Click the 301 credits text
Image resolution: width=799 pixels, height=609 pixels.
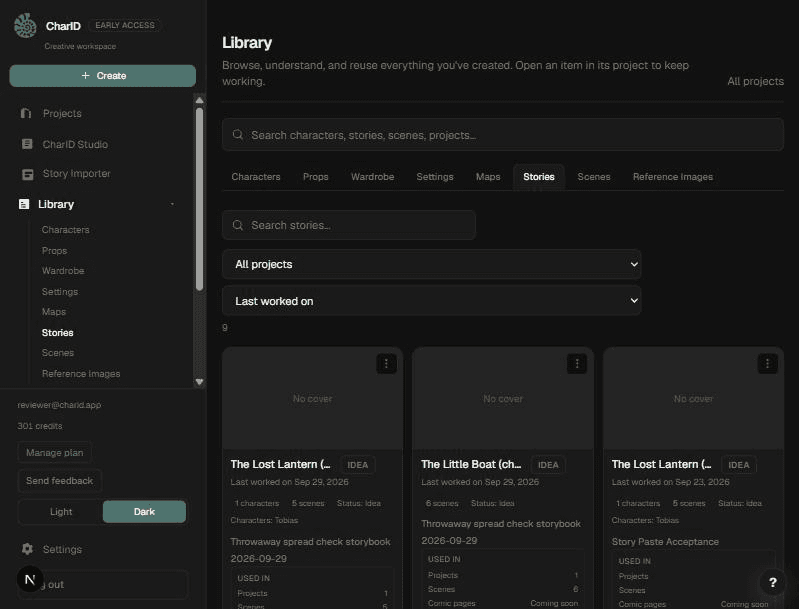click(x=40, y=426)
